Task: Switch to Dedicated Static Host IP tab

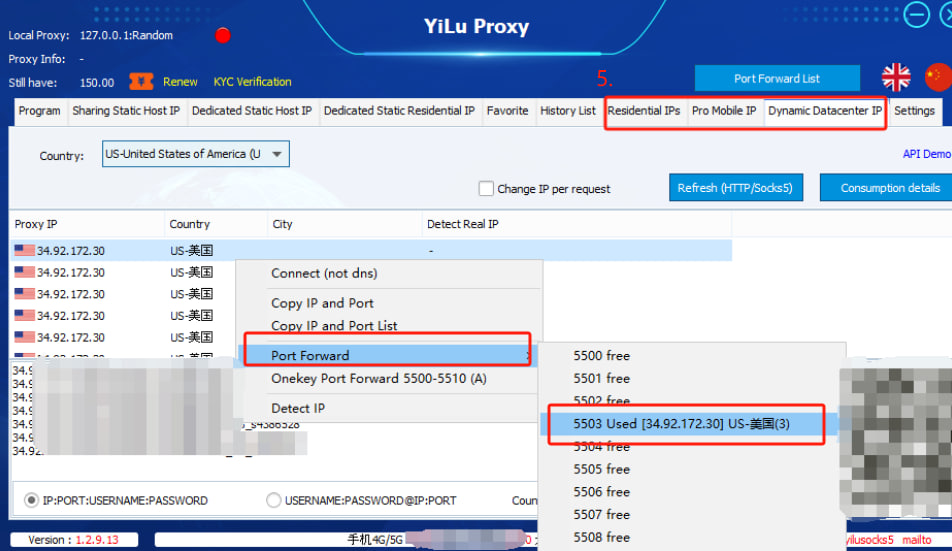Action: point(252,111)
